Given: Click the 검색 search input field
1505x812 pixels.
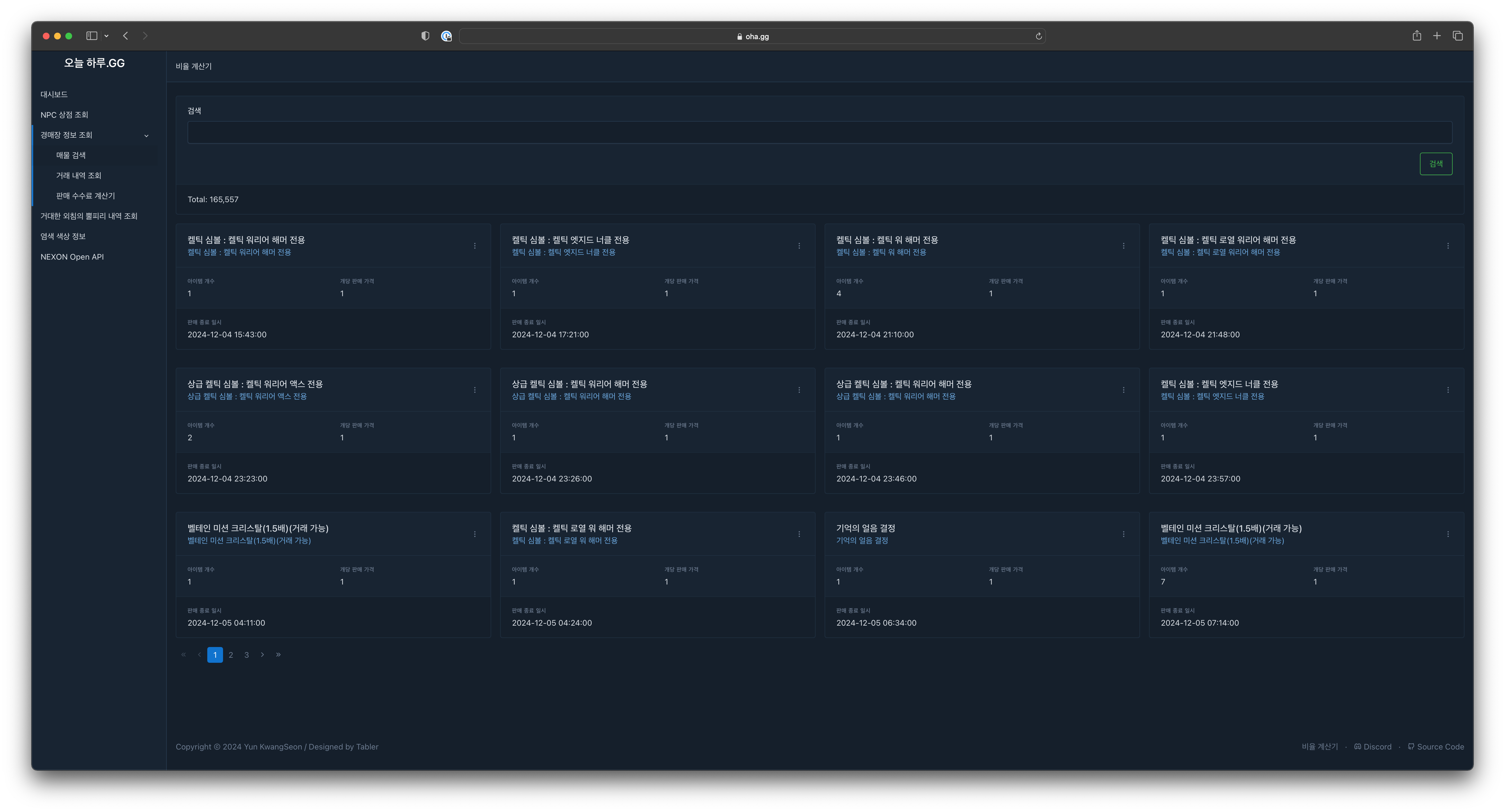Looking at the screenshot, I should pyautogui.click(x=819, y=133).
